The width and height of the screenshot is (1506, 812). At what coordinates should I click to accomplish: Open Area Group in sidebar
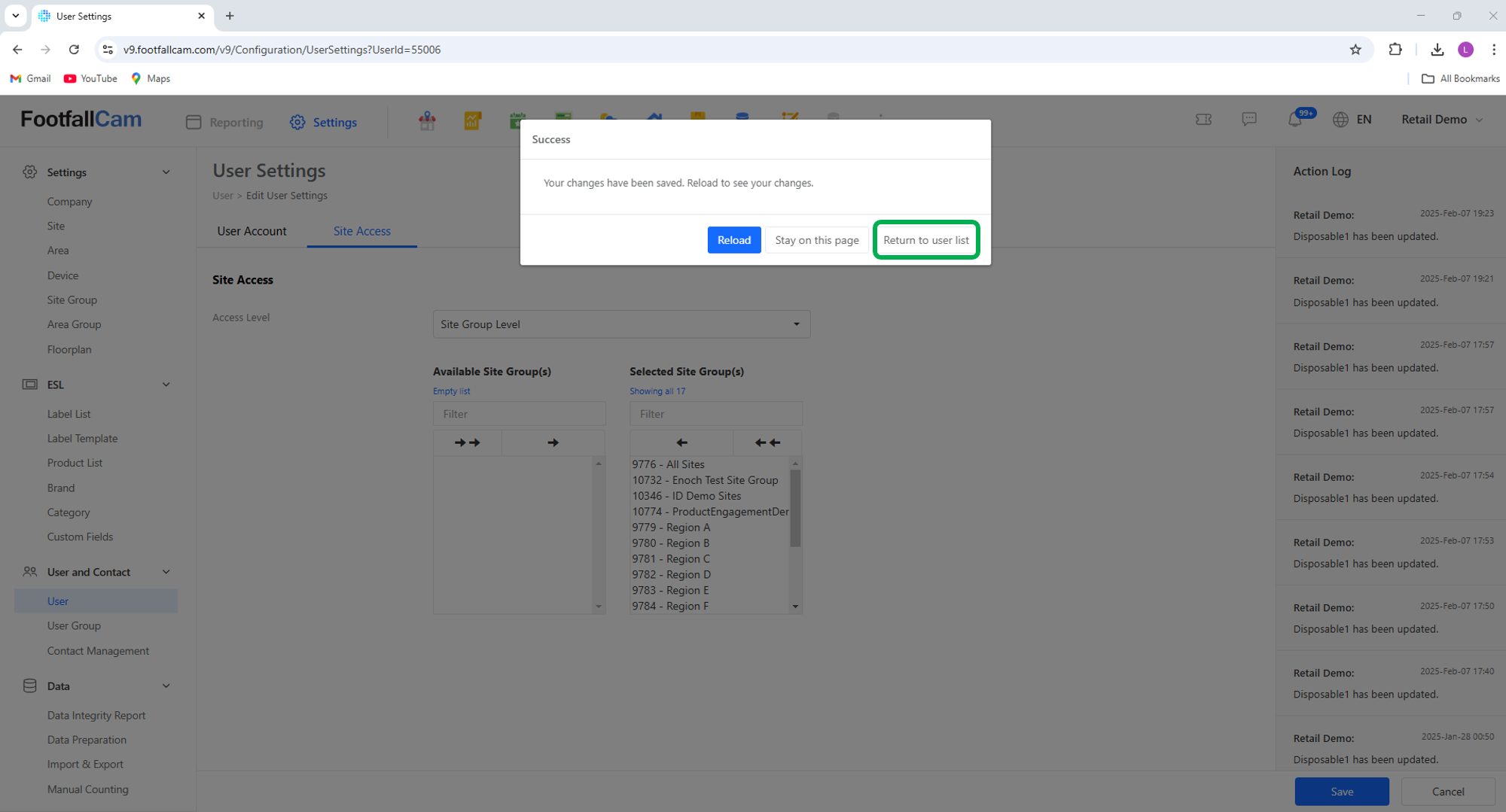point(74,324)
